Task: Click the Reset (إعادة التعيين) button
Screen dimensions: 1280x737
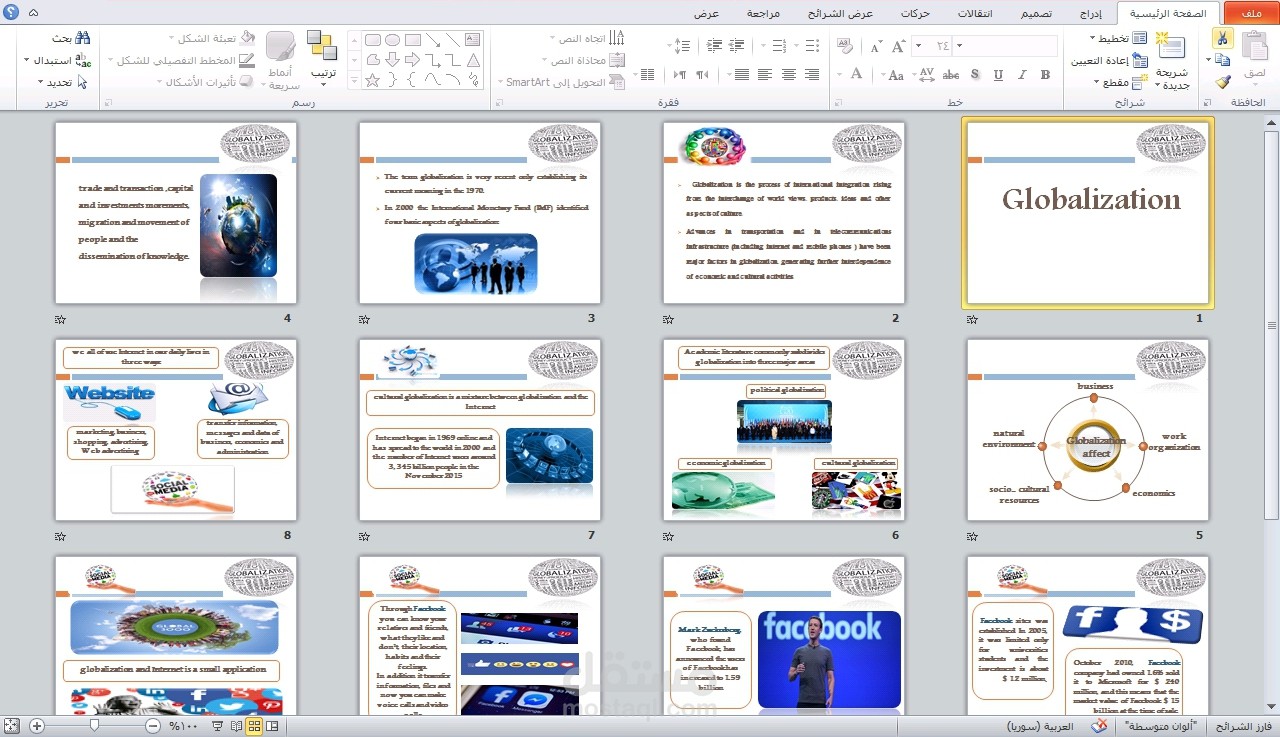Action: click(x=1109, y=60)
